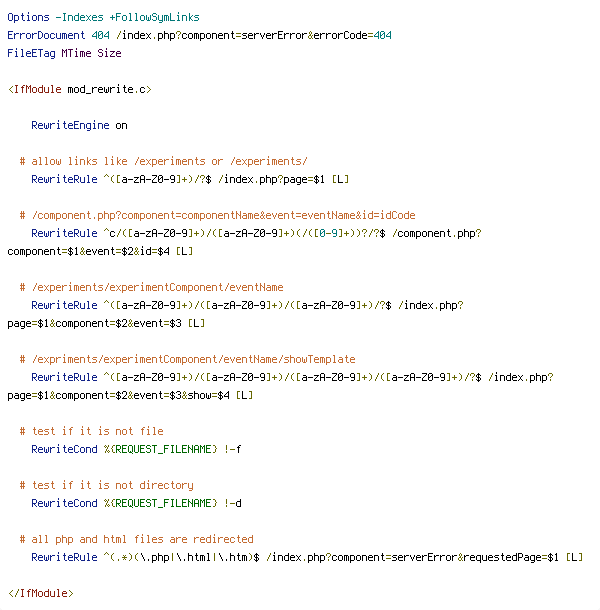Click 'RewriteCond %{REQUEST_FILENAME} !-f' line

136,449
